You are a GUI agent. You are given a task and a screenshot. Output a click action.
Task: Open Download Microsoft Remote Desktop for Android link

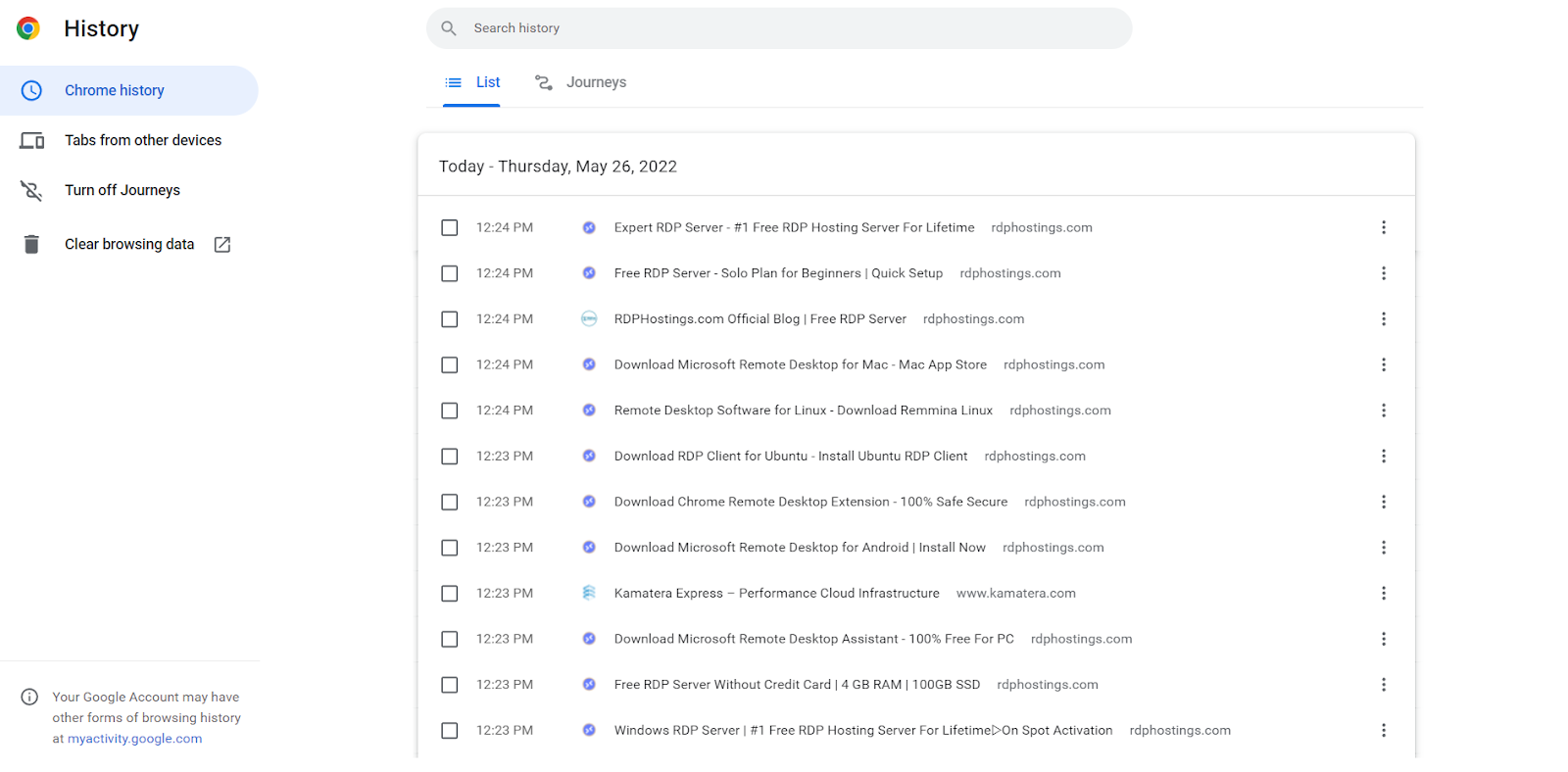(x=800, y=548)
